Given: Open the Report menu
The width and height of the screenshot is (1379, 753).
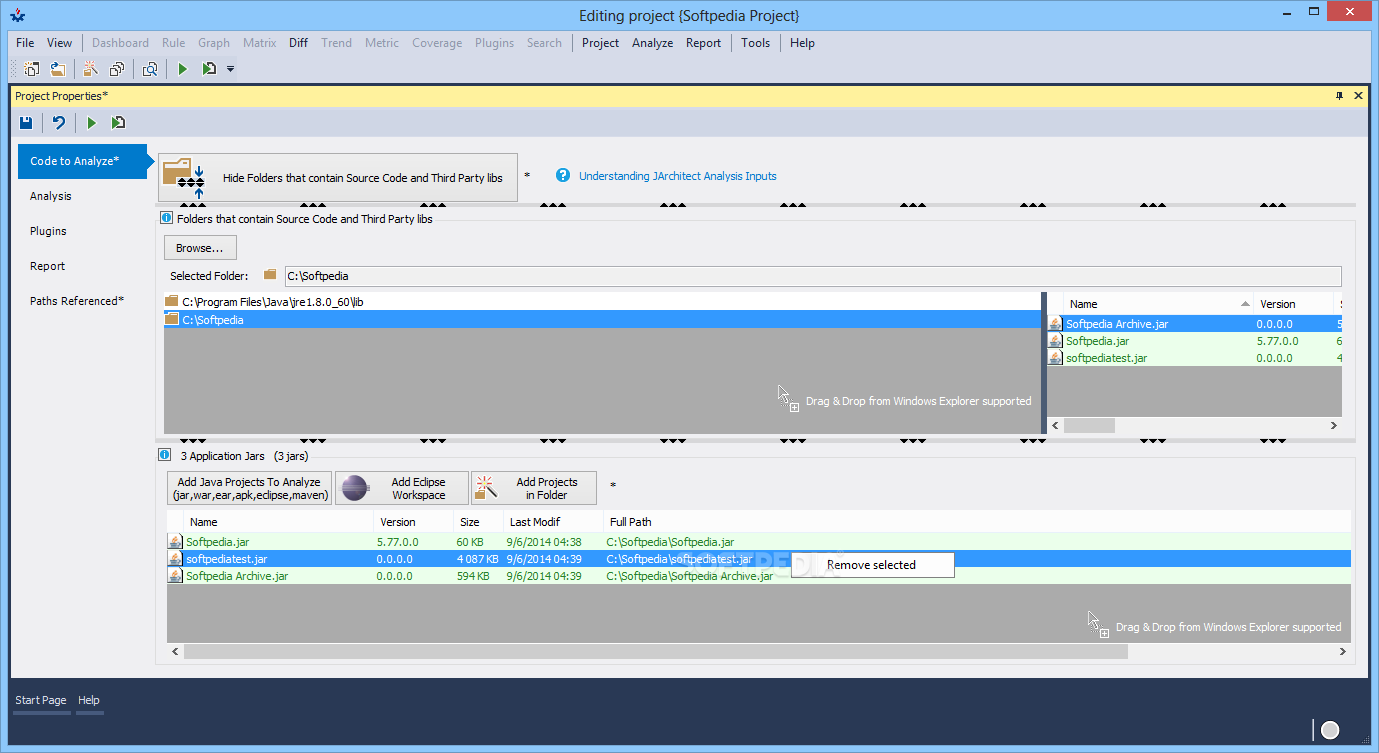Looking at the screenshot, I should click(703, 43).
